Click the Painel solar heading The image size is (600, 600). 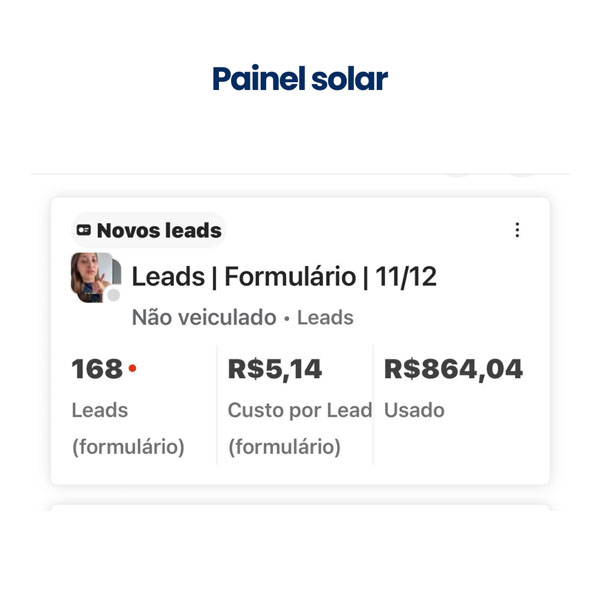click(300, 79)
